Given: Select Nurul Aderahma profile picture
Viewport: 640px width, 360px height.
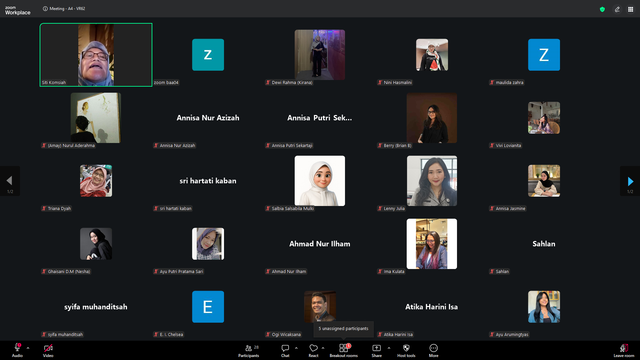Looking at the screenshot, I should point(96,118).
